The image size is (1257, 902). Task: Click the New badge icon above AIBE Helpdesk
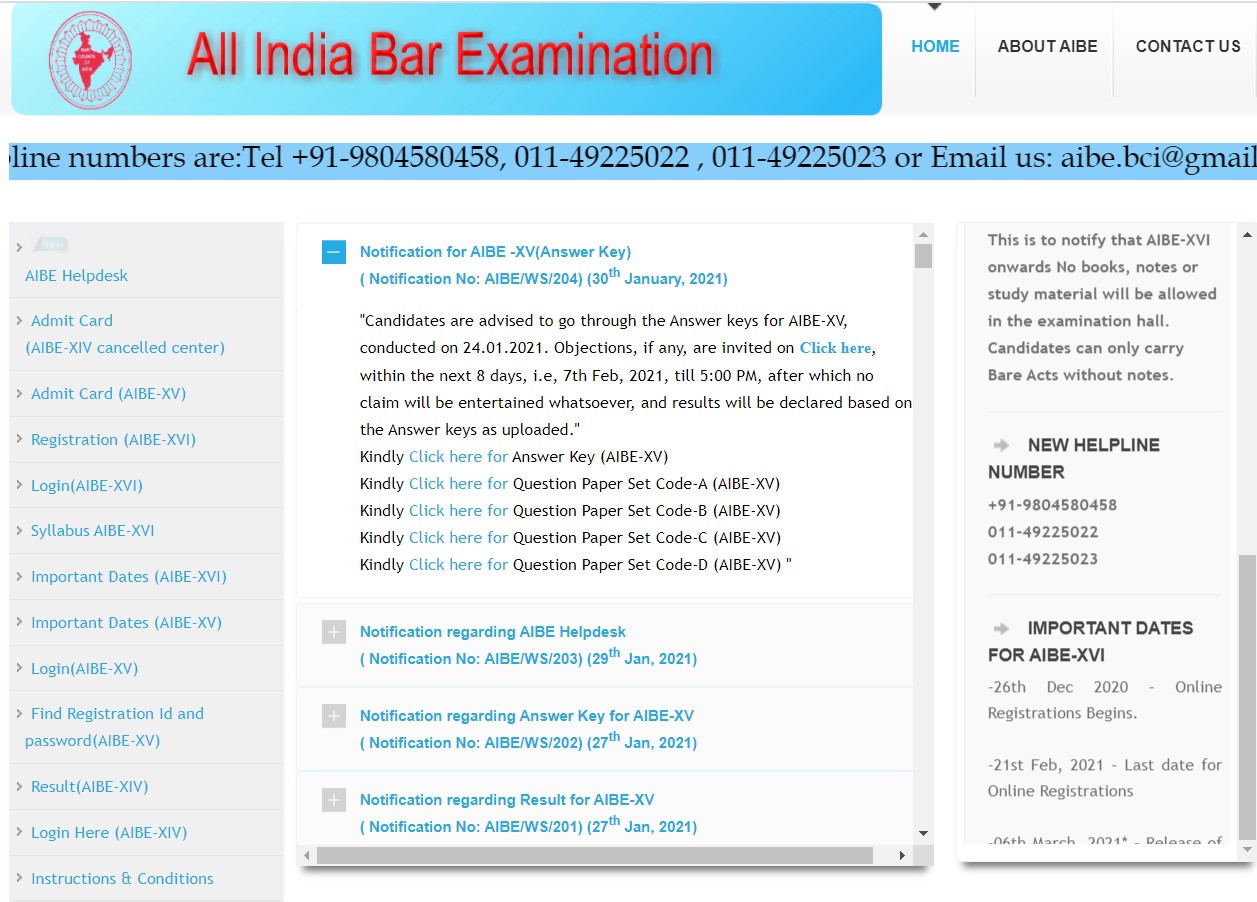click(50, 245)
